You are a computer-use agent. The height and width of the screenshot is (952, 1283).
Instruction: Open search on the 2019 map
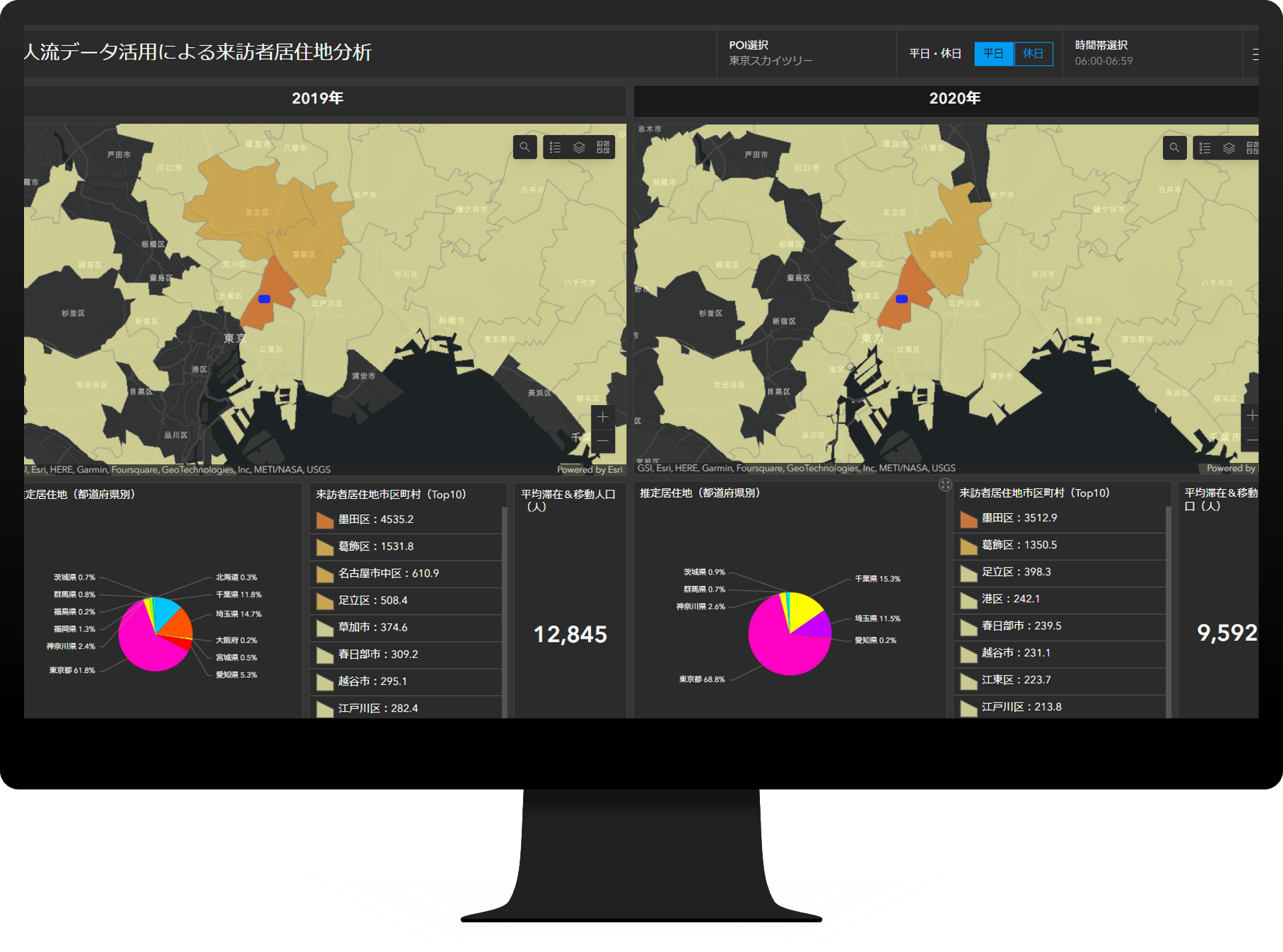(525, 147)
